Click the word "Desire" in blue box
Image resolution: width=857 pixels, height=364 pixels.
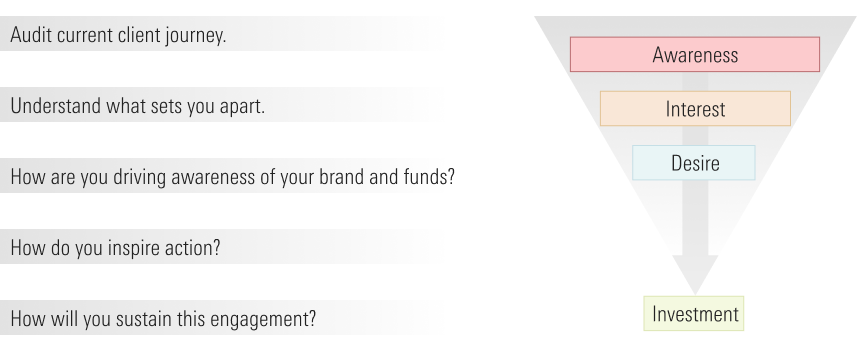pyautogui.click(x=695, y=163)
